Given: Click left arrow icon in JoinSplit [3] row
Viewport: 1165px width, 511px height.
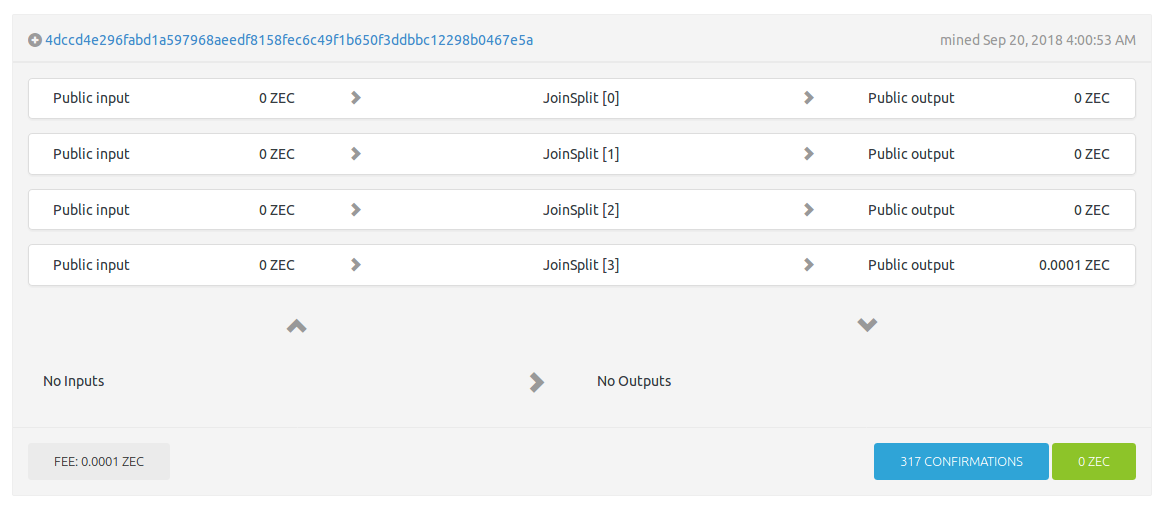Looking at the screenshot, I should click(x=356, y=265).
